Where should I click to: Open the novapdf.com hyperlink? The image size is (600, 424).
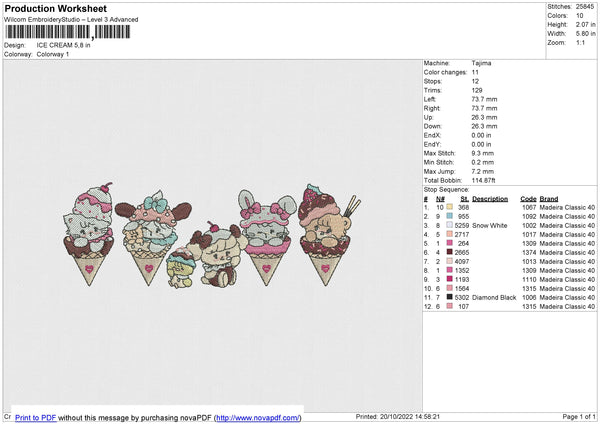(258, 417)
